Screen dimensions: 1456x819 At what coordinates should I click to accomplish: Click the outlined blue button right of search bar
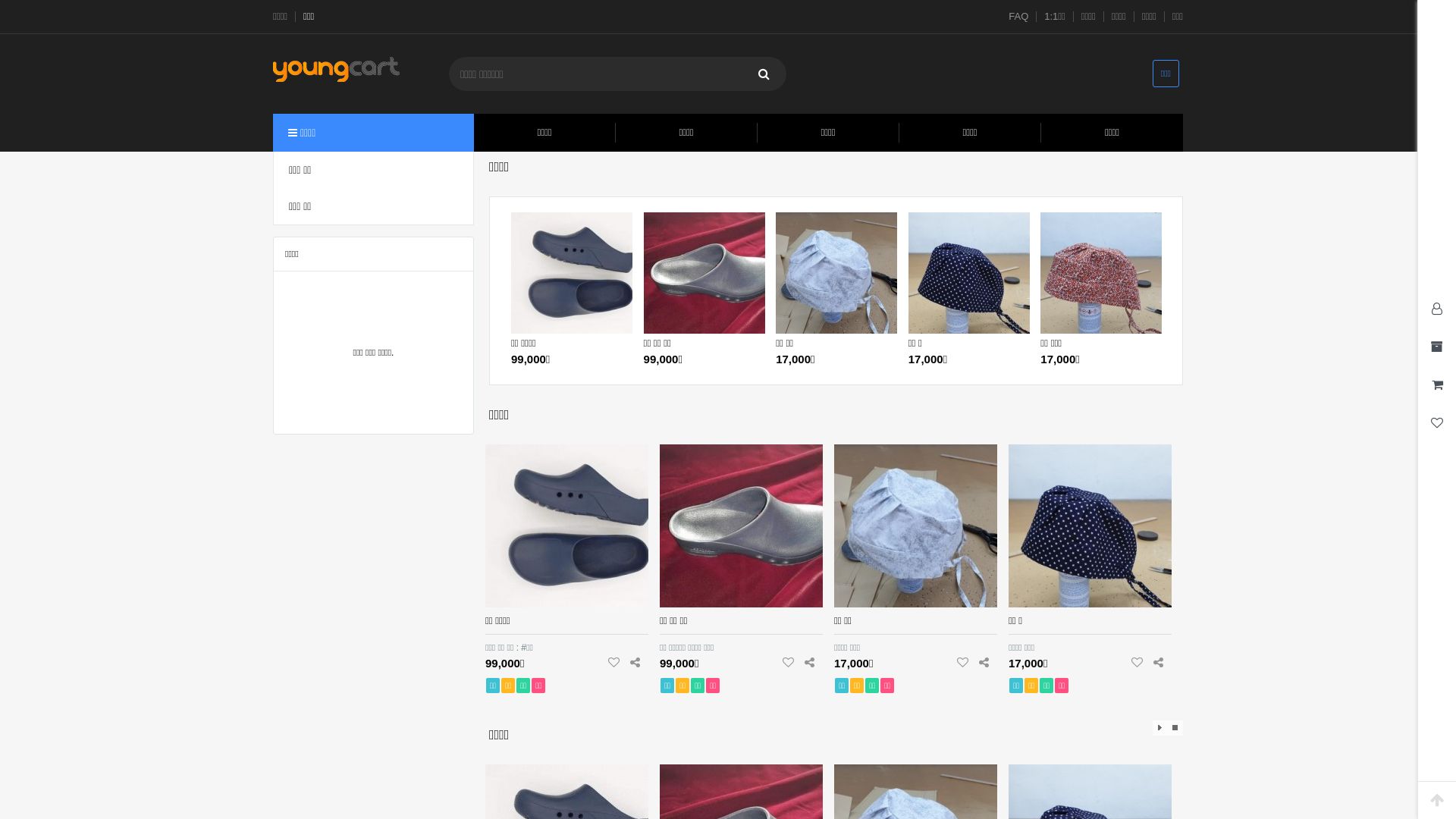1166,74
